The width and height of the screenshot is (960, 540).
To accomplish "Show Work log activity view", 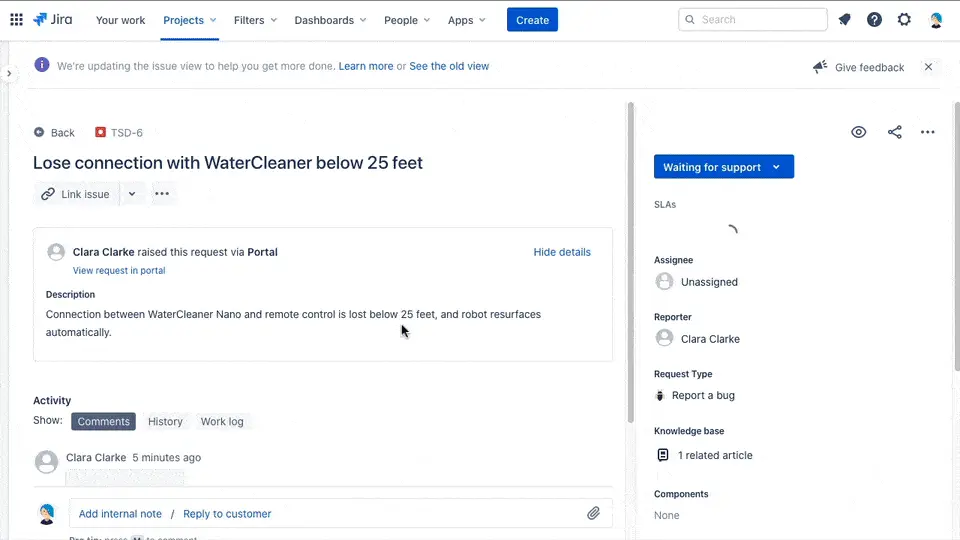I will [x=221, y=422].
